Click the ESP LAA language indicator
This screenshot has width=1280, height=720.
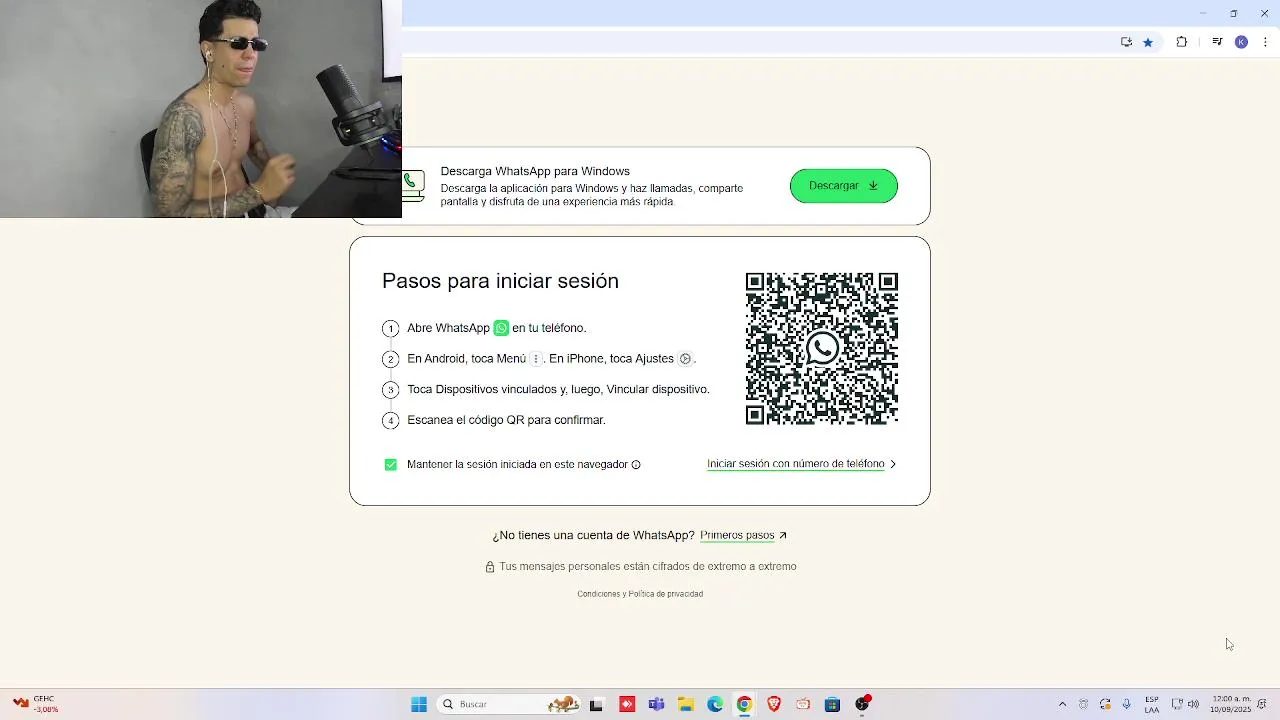pyautogui.click(x=1152, y=704)
